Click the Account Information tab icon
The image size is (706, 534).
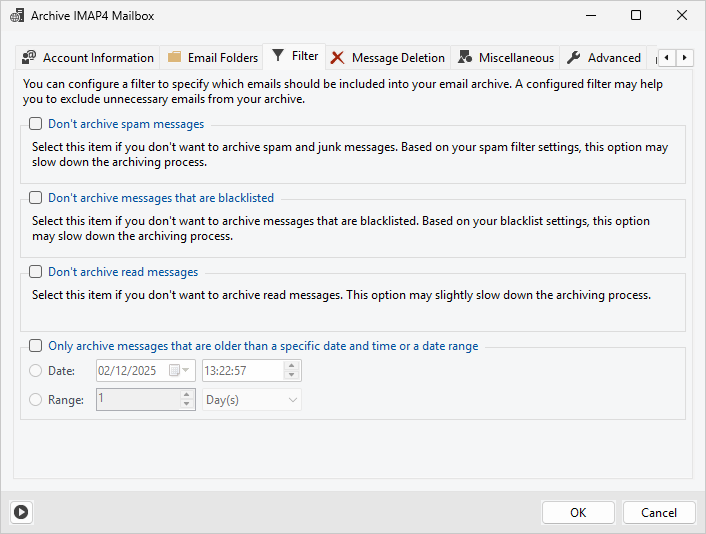pos(29,57)
